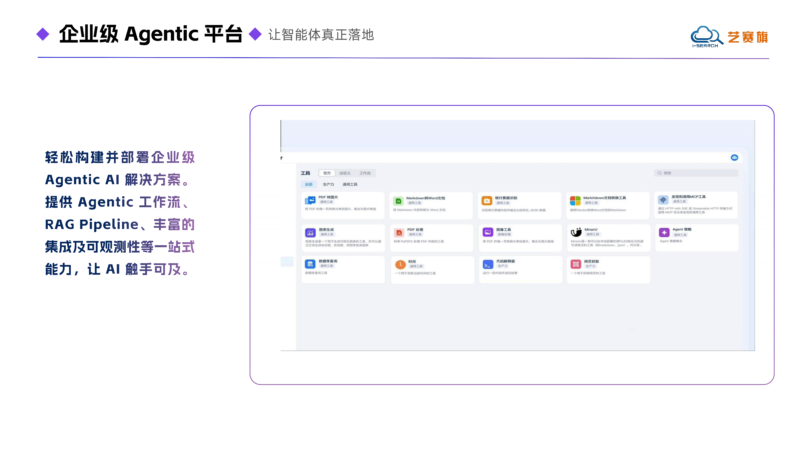Open the pink web scraping icon
Image resolution: width=800 pixels, height=450 pixels.
pos(576,264)
